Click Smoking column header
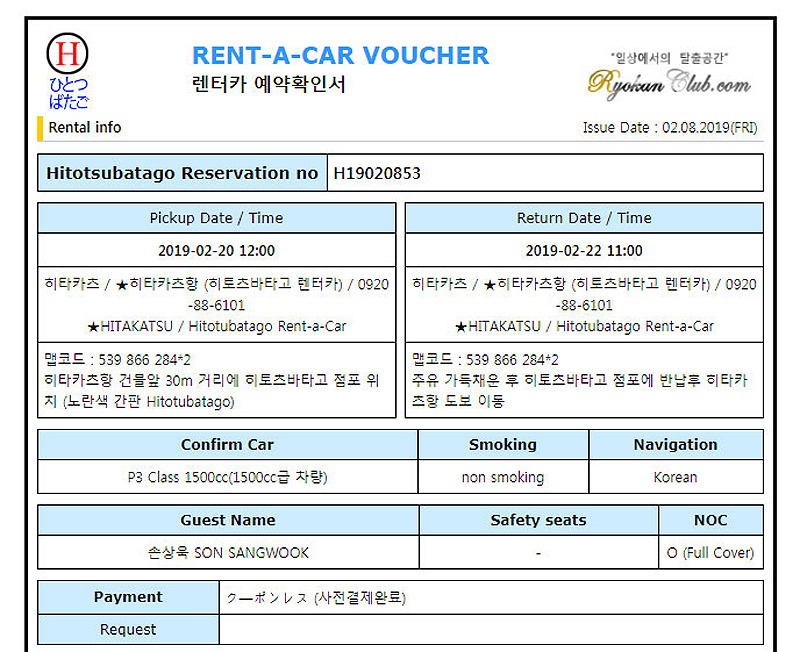 pos(503,445)
